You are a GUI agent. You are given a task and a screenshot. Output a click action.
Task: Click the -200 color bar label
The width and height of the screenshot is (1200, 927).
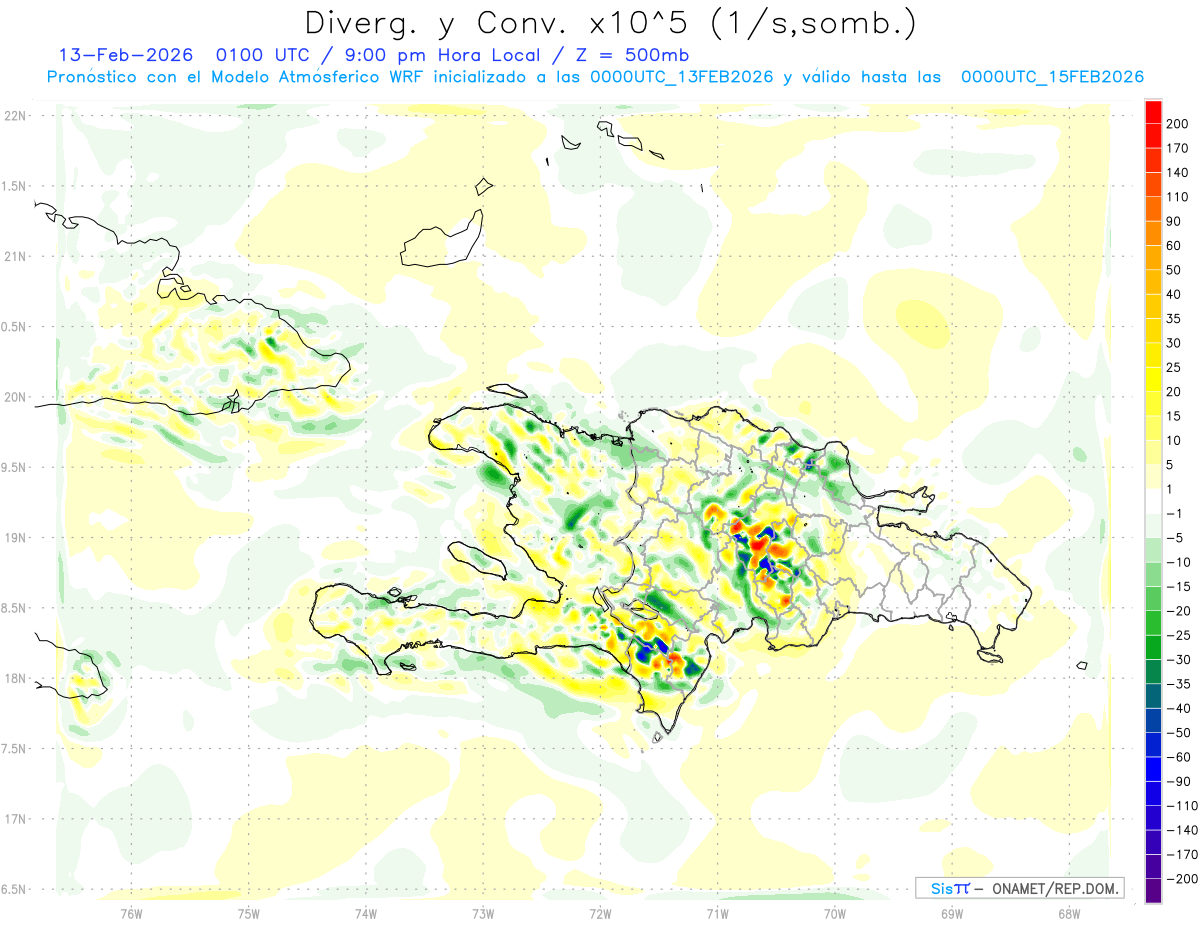point(1181,878)
